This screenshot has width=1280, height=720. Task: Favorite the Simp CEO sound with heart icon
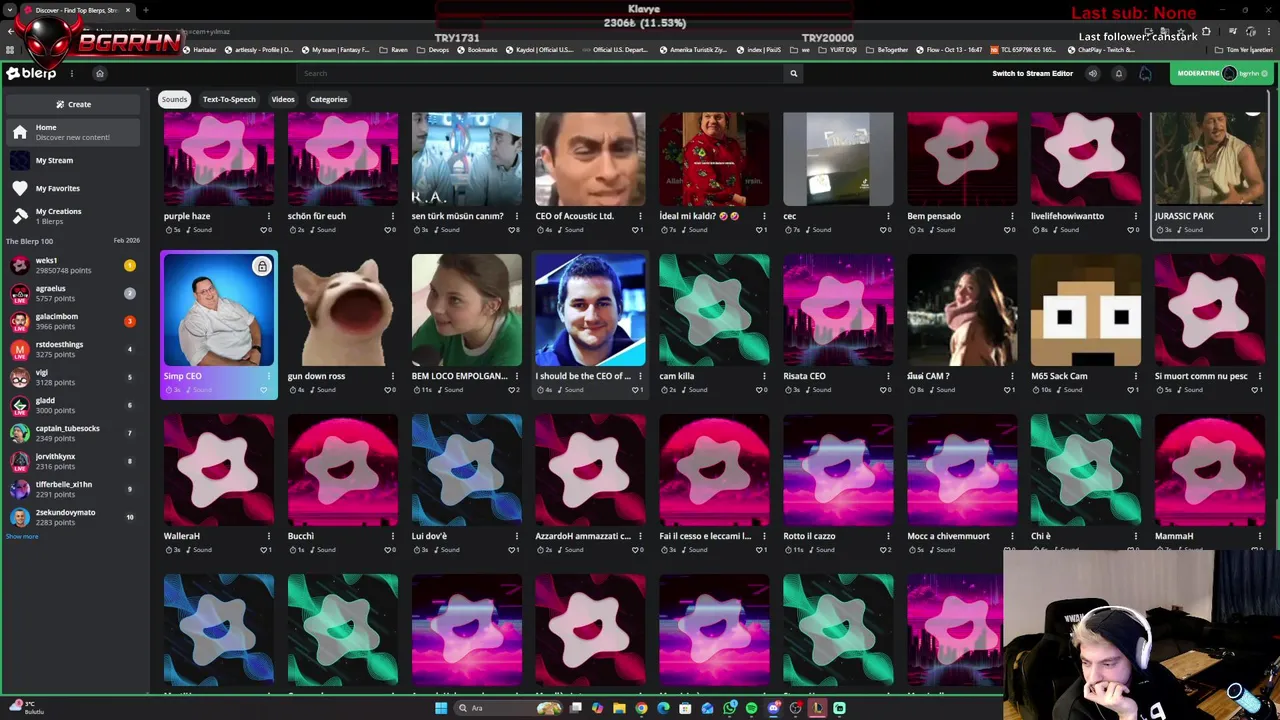click(x=264, y=390)
